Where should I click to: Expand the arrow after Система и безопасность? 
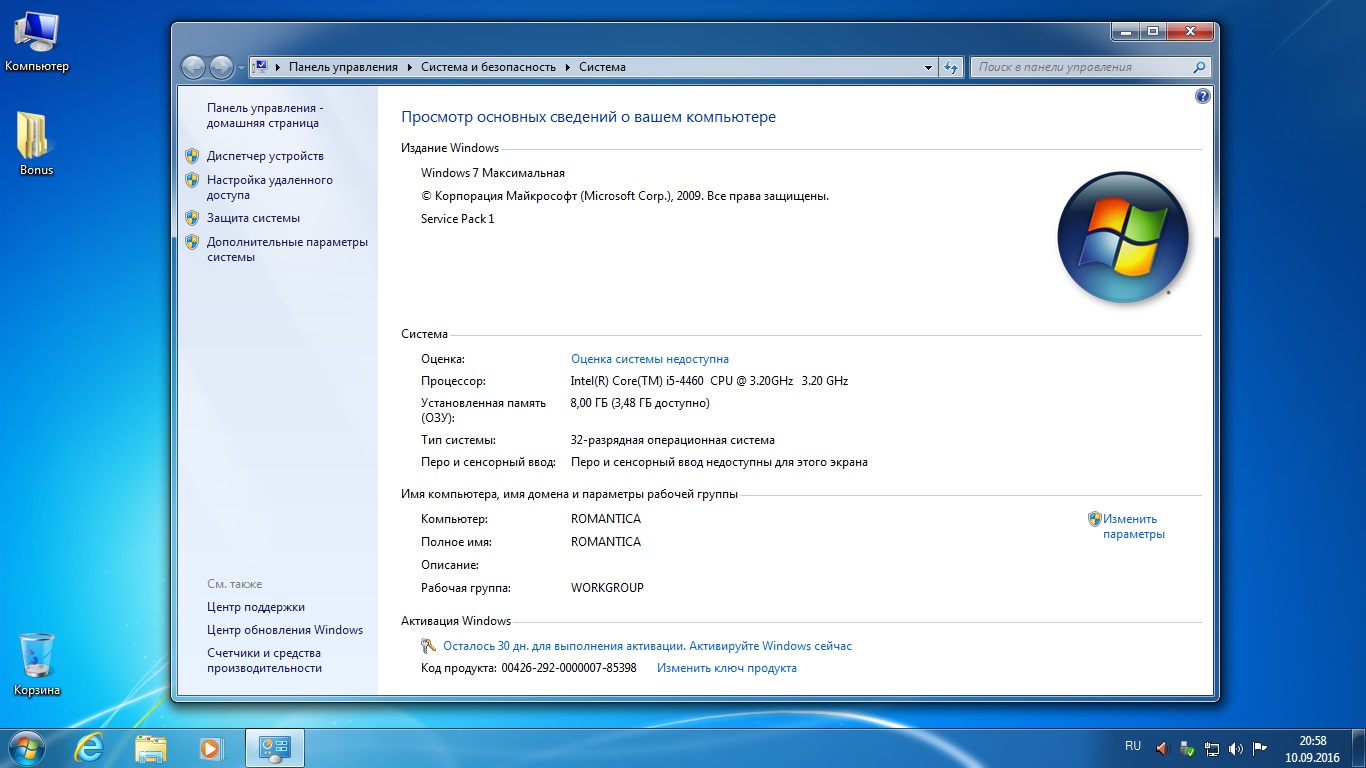(x=567, y=67)
